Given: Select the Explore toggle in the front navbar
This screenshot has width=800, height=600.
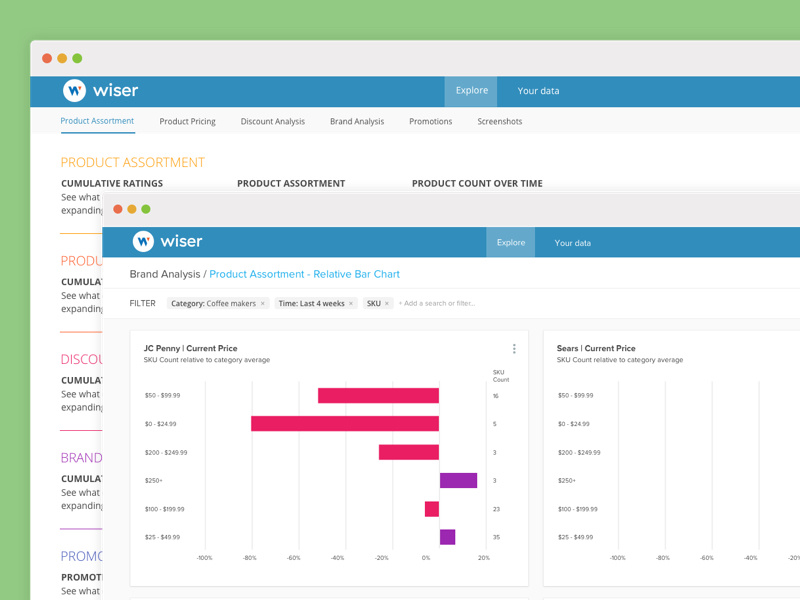Looking at the screenshot, I should (x=510, y=242).
